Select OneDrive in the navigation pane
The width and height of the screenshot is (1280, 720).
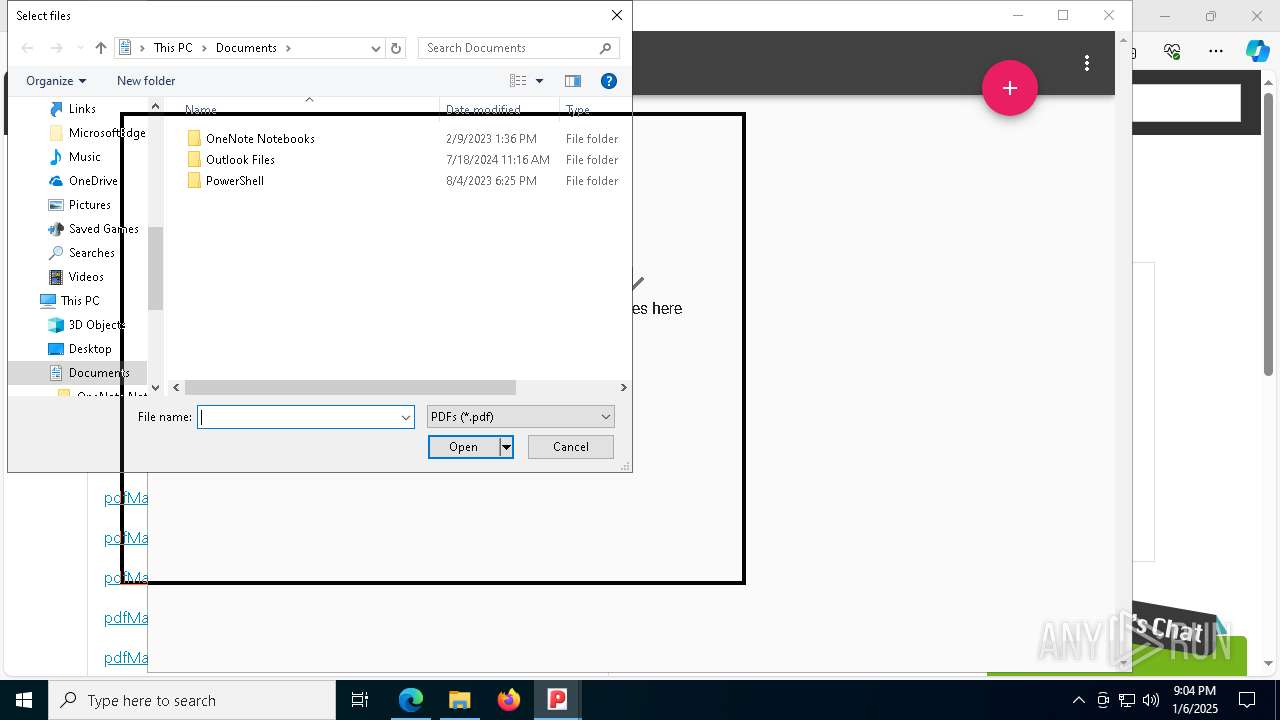tap(93, 181)
